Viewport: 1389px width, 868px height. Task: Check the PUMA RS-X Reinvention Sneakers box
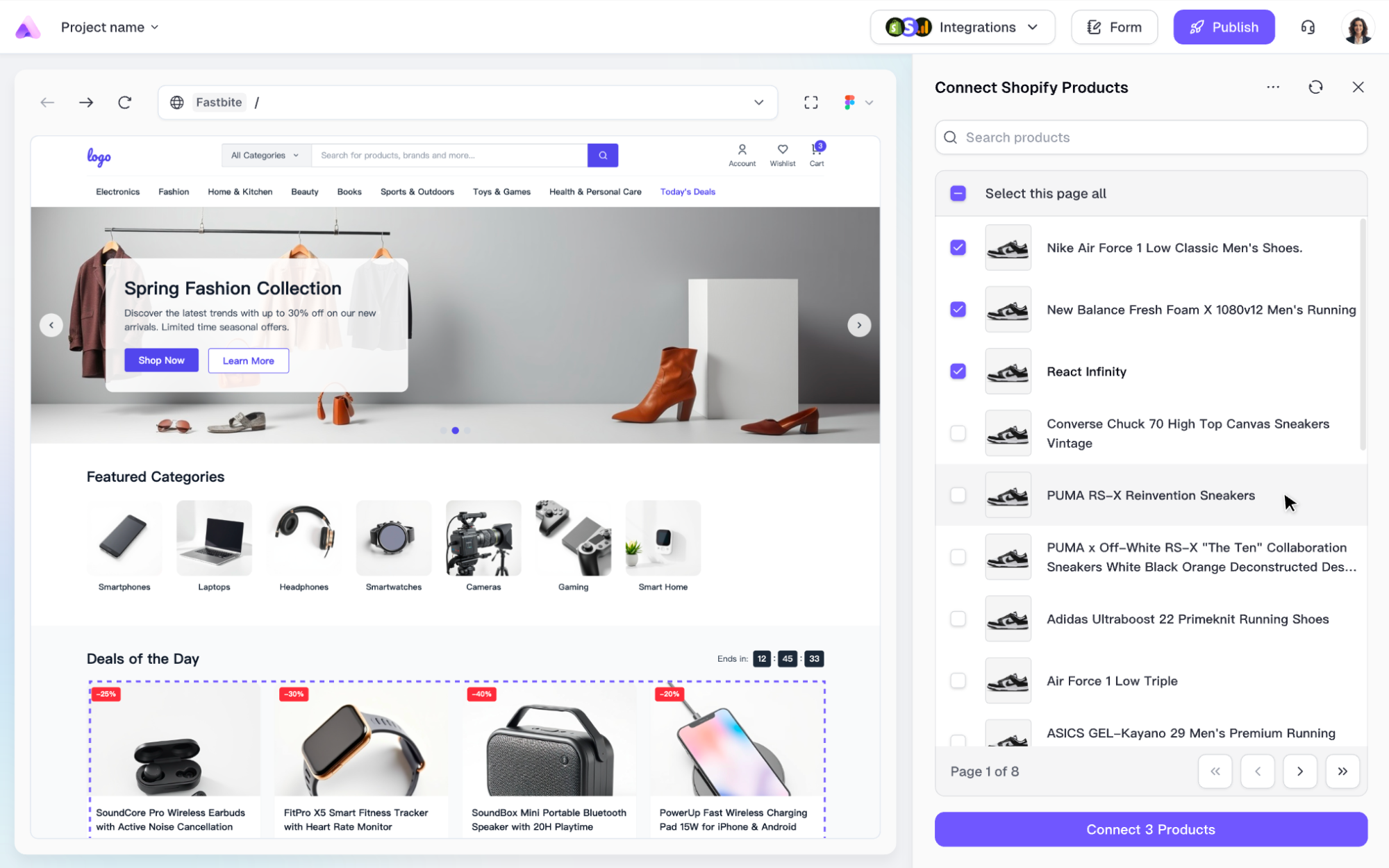(x=958, y=495)
